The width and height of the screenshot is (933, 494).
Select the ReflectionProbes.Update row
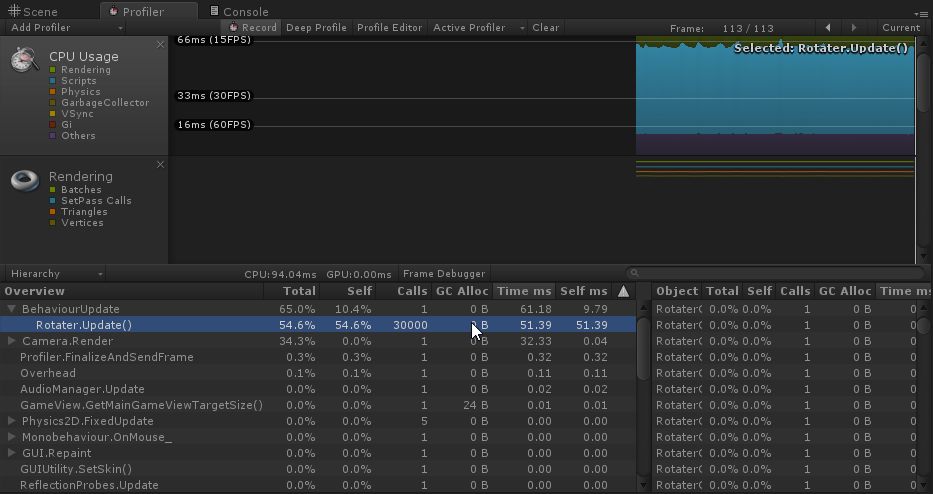(318, 485)
